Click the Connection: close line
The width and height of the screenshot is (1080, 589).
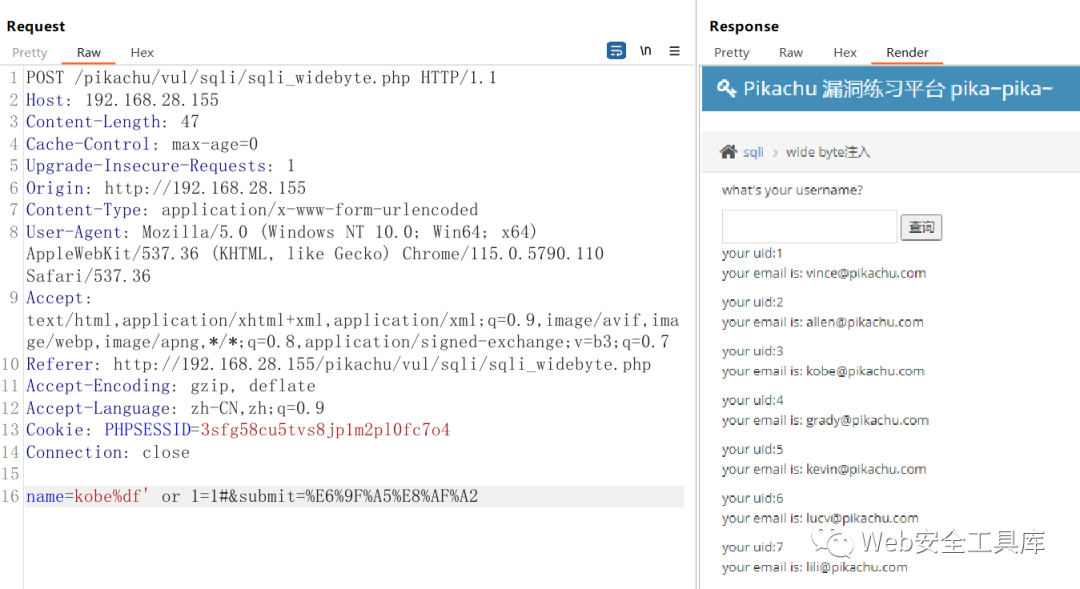point(107,453)
